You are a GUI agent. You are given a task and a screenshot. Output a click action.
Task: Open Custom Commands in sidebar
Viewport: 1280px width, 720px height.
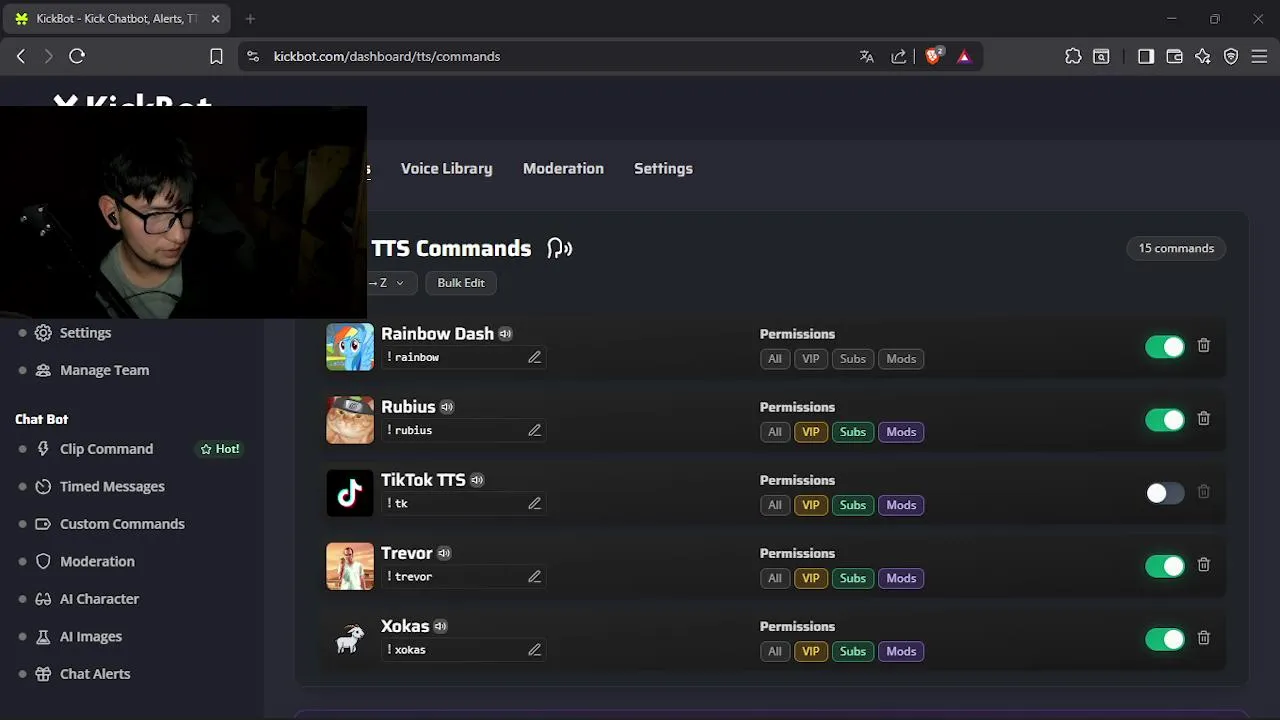pos(122,524)
